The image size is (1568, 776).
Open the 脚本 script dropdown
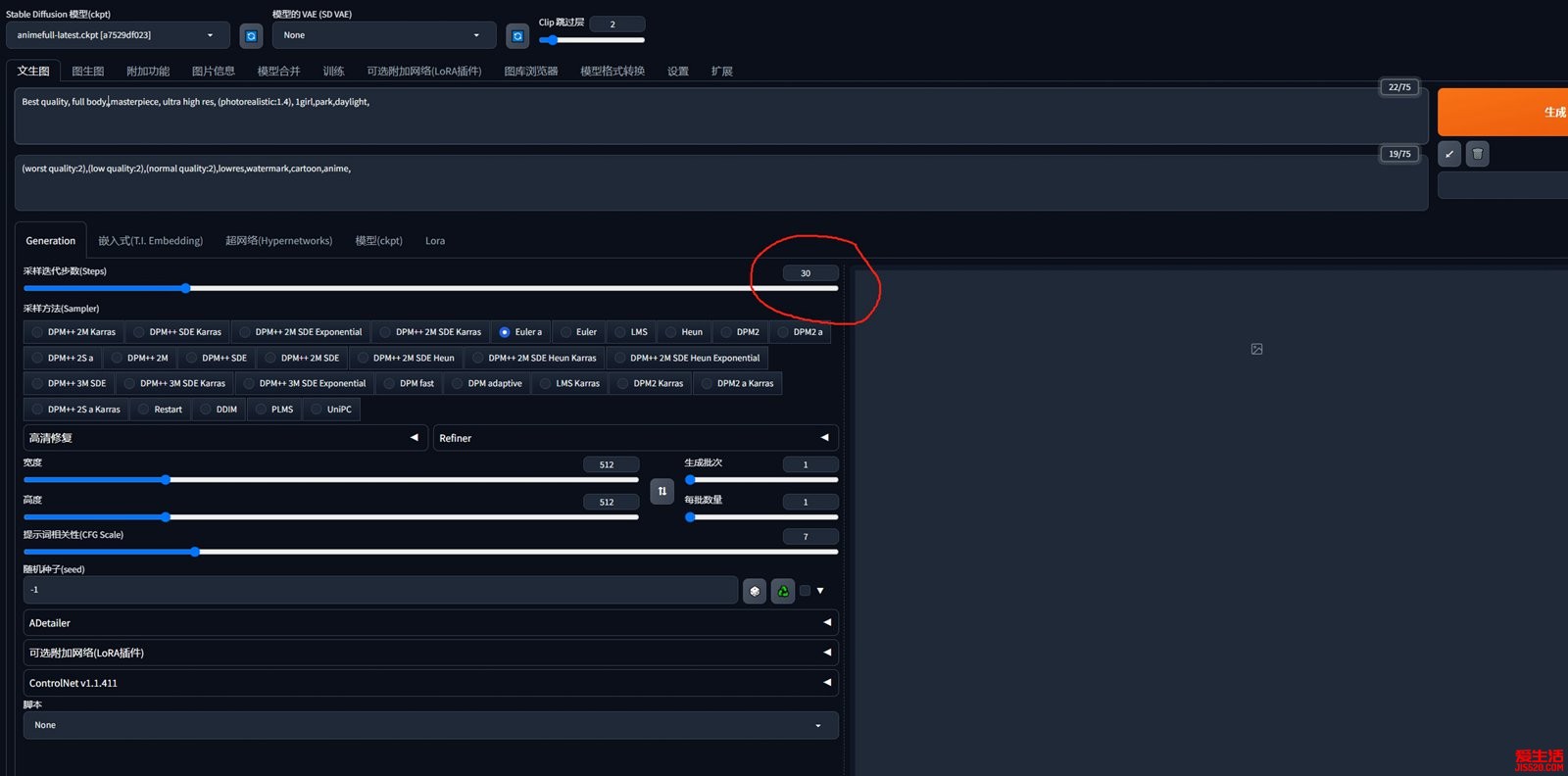coord(430,725)
